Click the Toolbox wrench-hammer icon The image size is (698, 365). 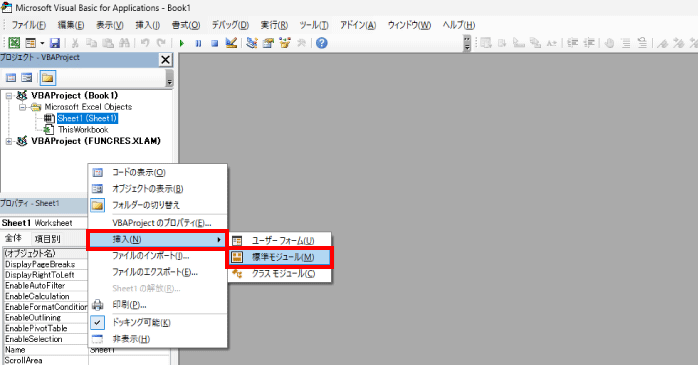pos(301,43)
